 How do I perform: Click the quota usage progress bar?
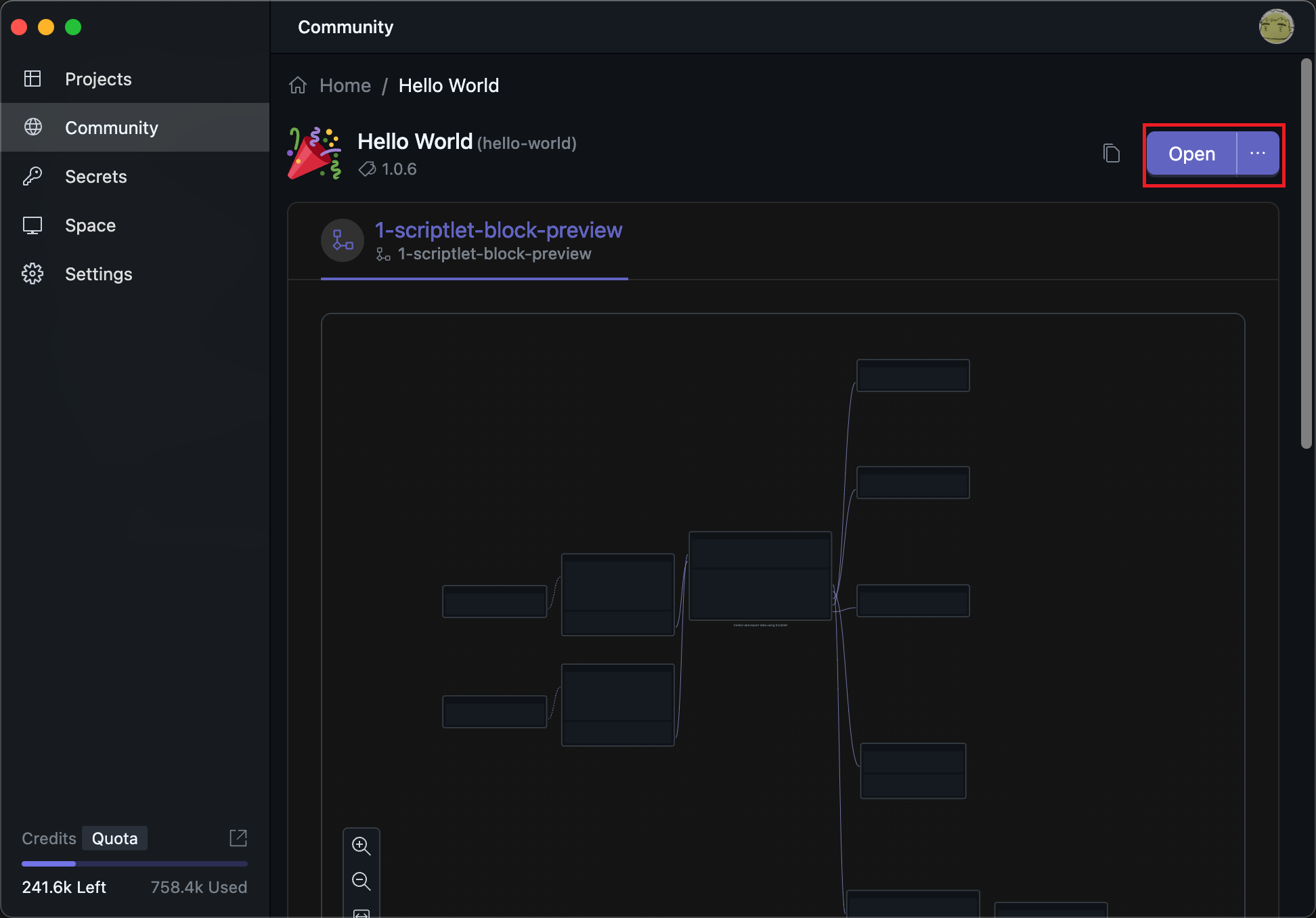pos(134,864)
